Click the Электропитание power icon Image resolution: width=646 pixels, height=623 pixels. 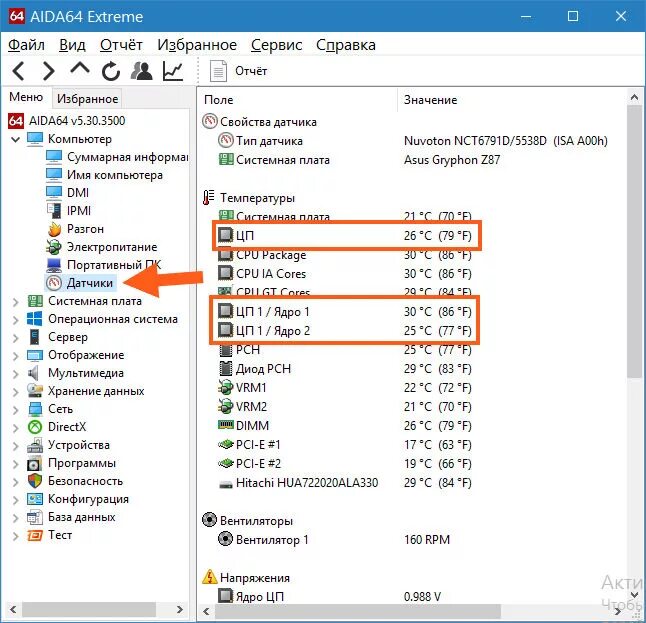pos(54,247)
